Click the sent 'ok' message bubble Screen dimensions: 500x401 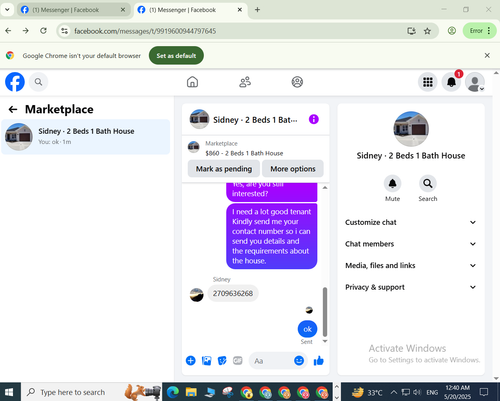pyautogui.click(x=307, y=329)
